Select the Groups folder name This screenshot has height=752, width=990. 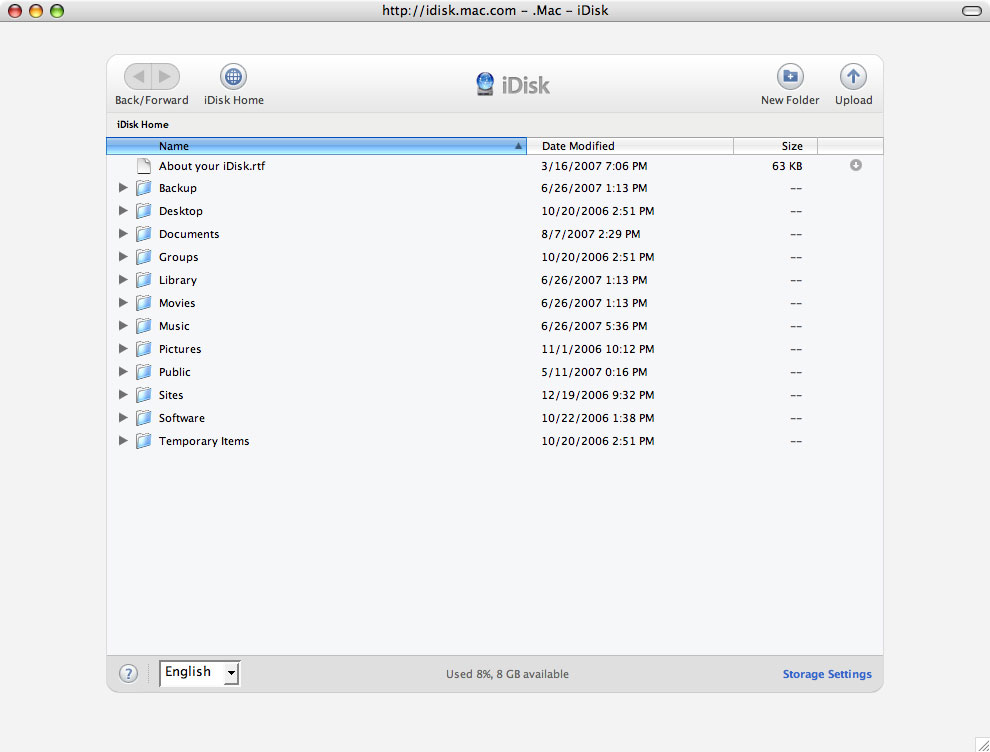click(x=178, y=257)
